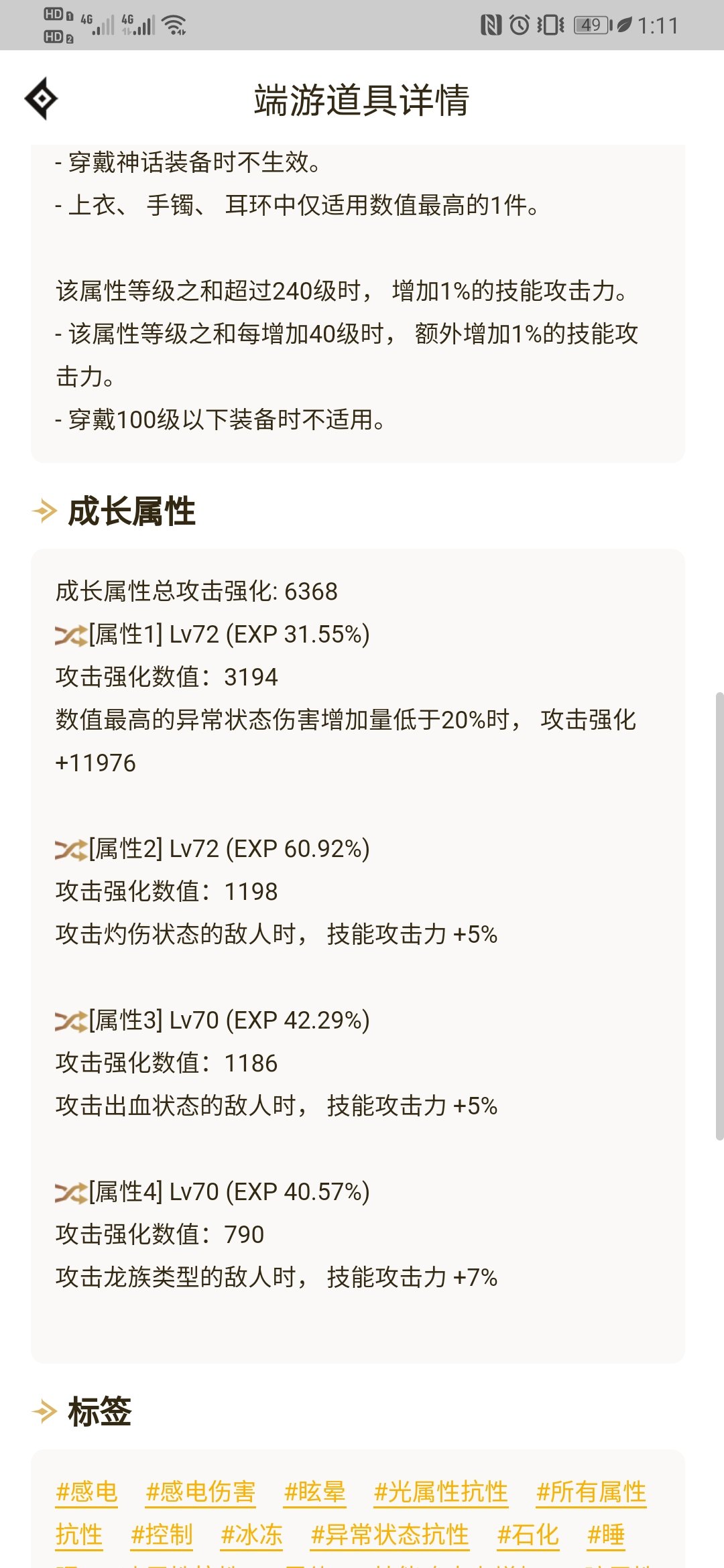Open the #感电 tag
This screenshot has width=724, height=1568.
click(86, 1492)
